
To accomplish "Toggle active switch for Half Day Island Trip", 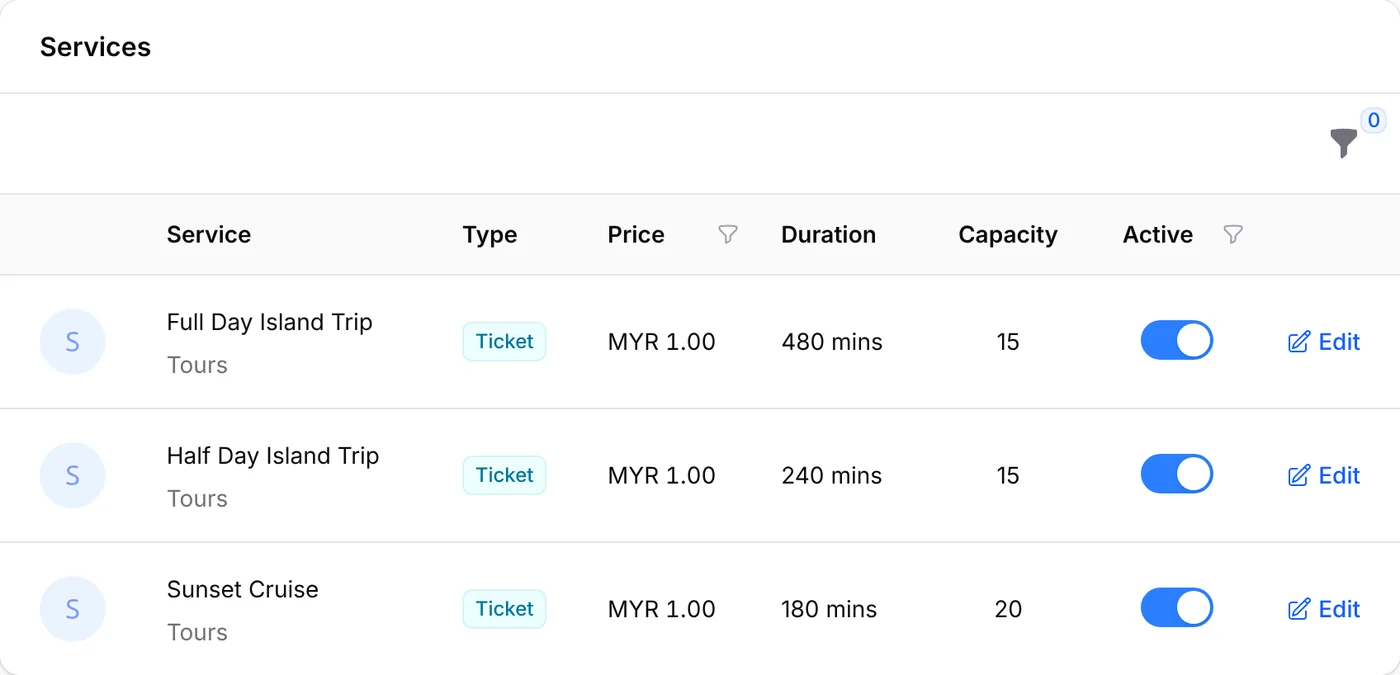I will click(x=1177, y=474).
